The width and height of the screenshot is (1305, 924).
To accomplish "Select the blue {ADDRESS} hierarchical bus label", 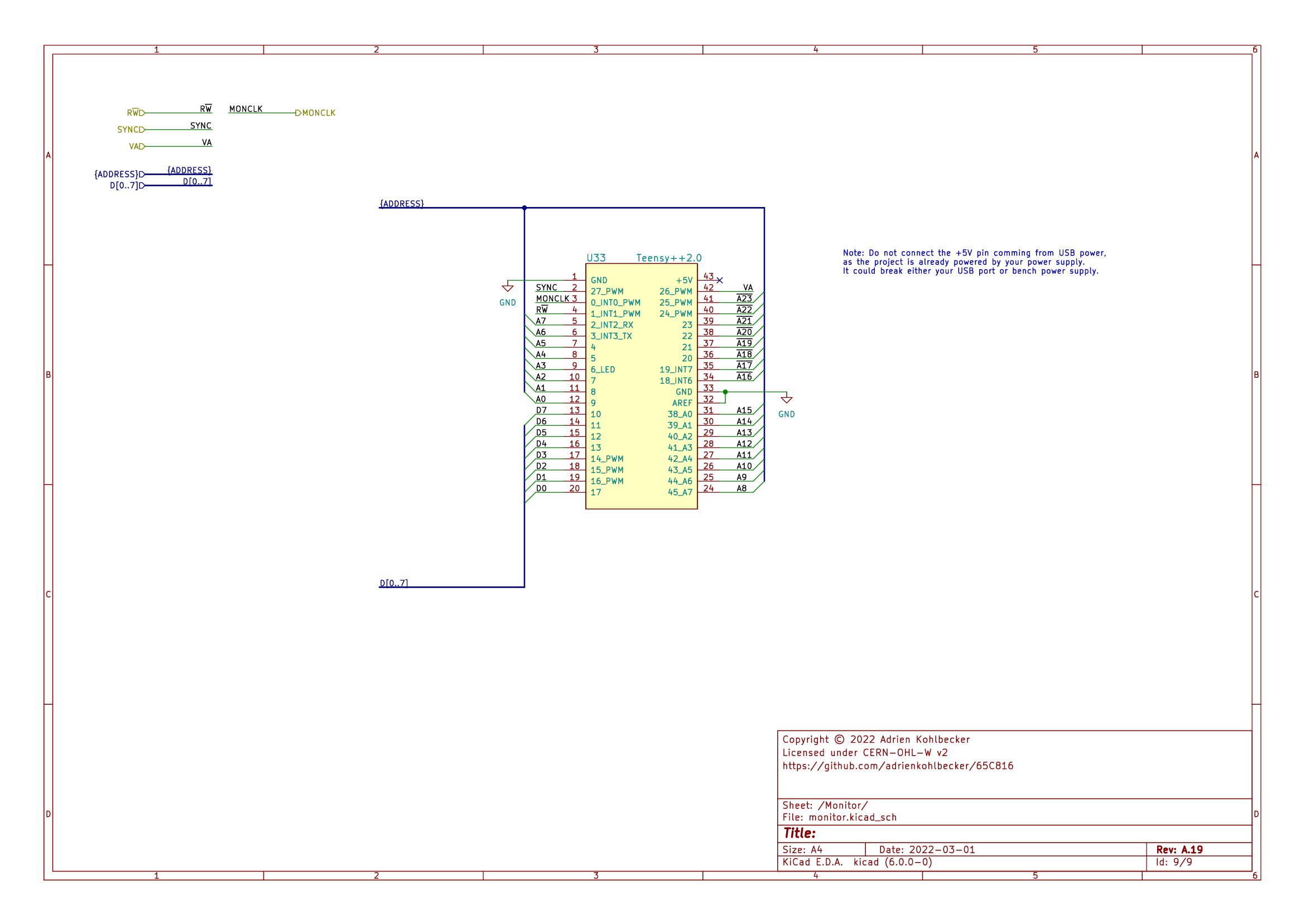I will point(119,174).
